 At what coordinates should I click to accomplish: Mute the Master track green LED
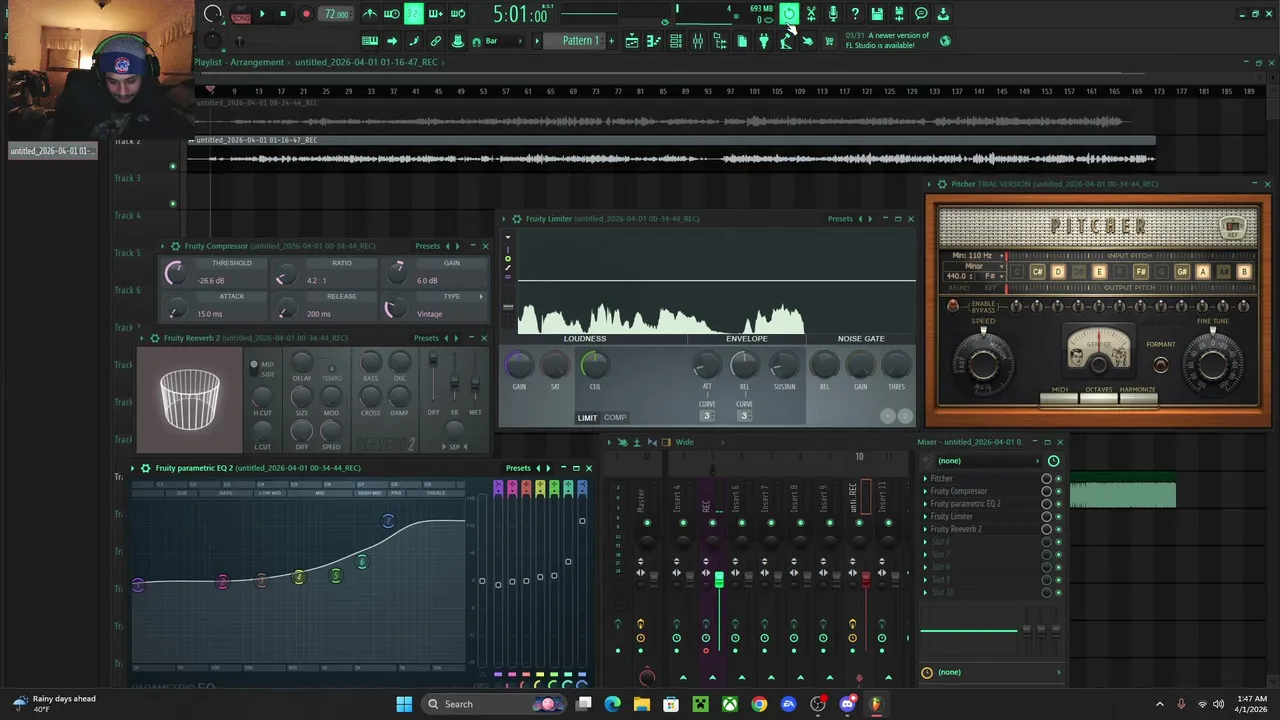(647, 523)
